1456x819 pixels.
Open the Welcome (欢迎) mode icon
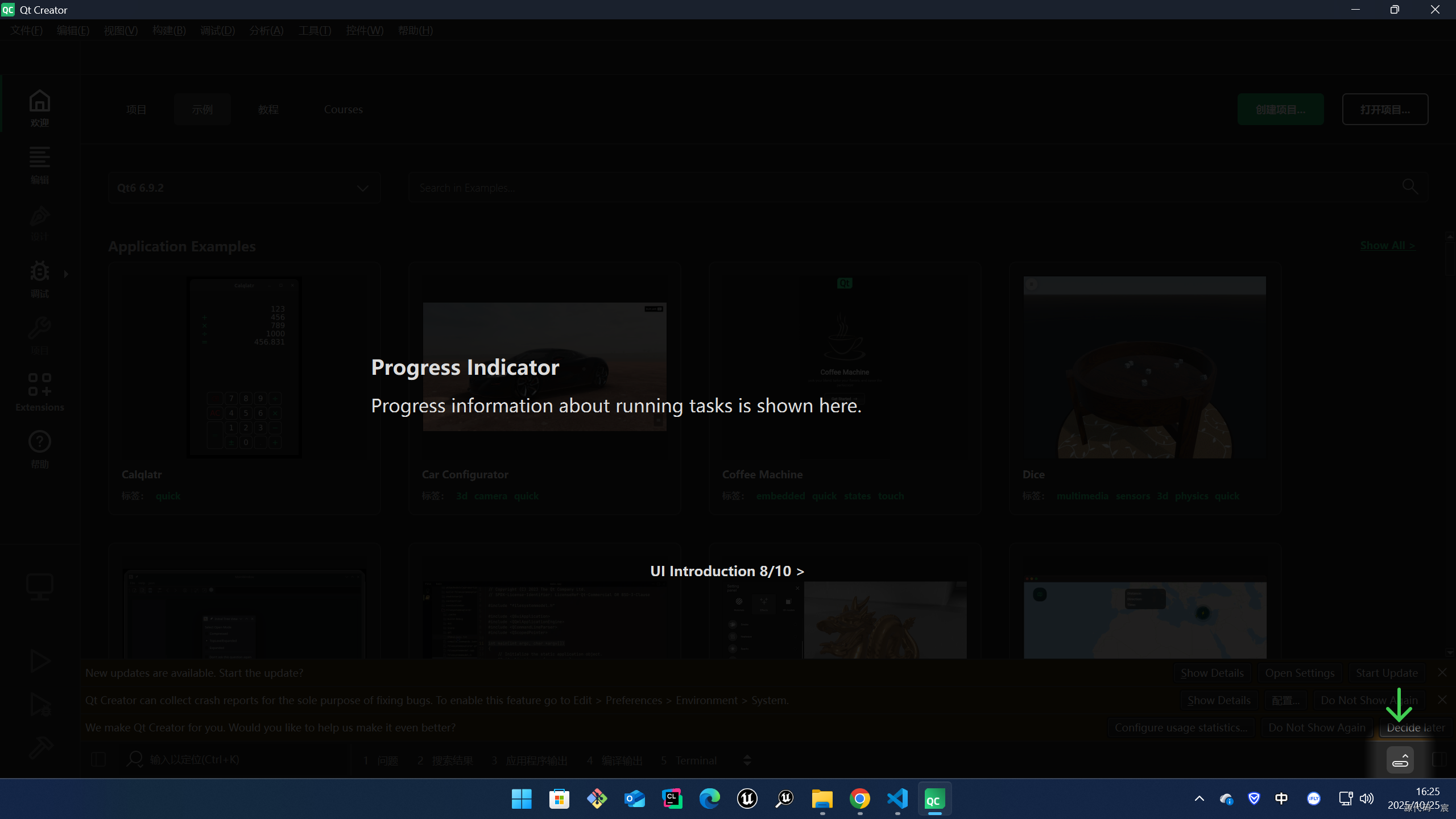(39, 107)
